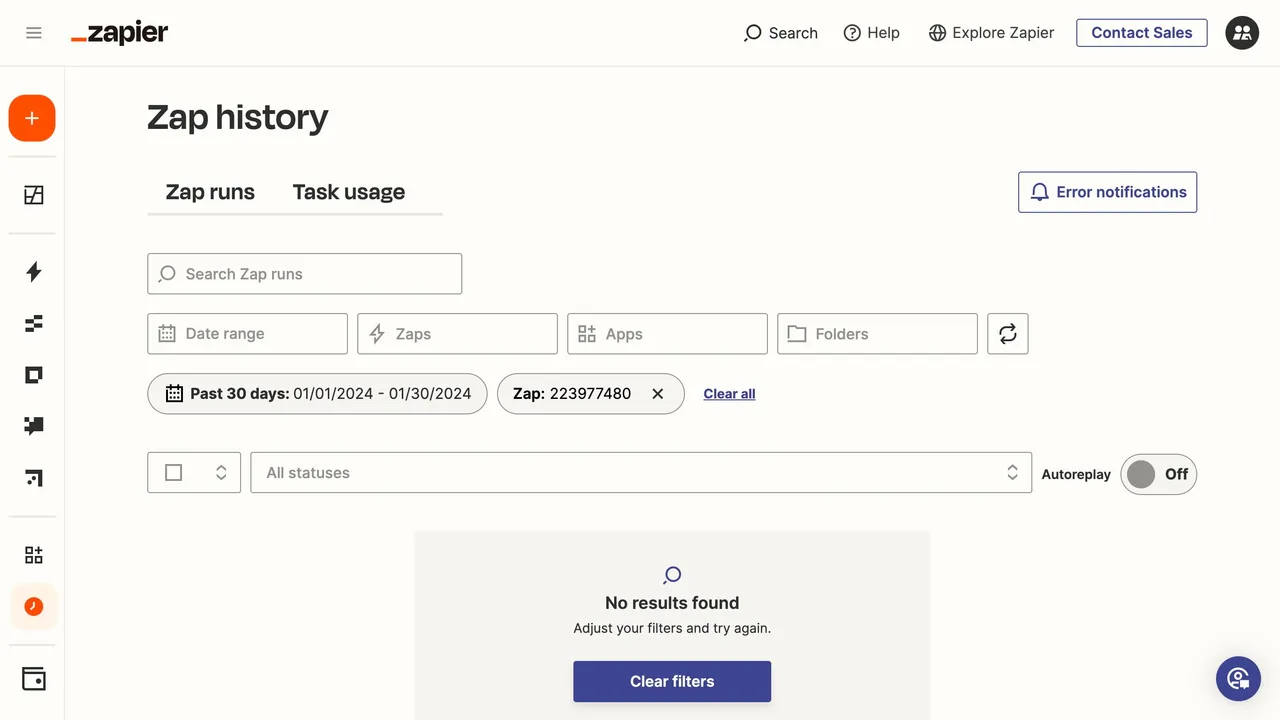The image size is (1280, 720).
Task: Remove the Zap 223977480 filter chip
Action: point(658,394)
